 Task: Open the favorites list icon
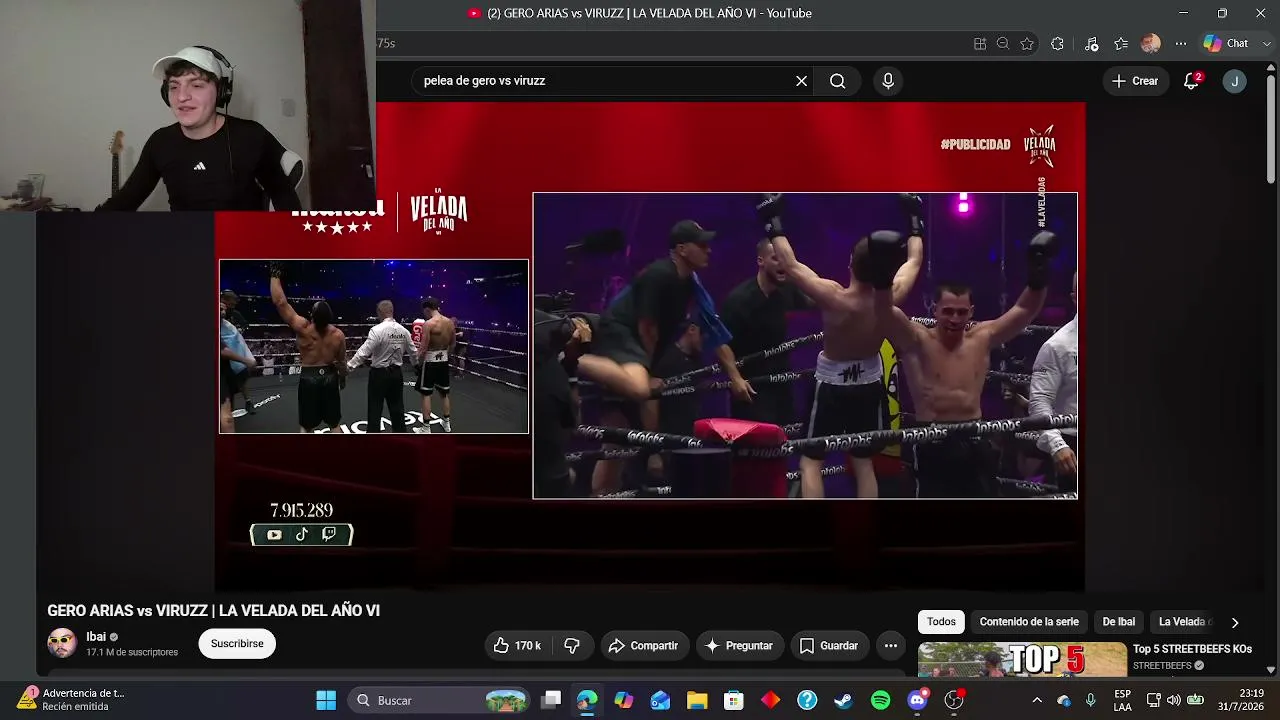point(1121,44)
